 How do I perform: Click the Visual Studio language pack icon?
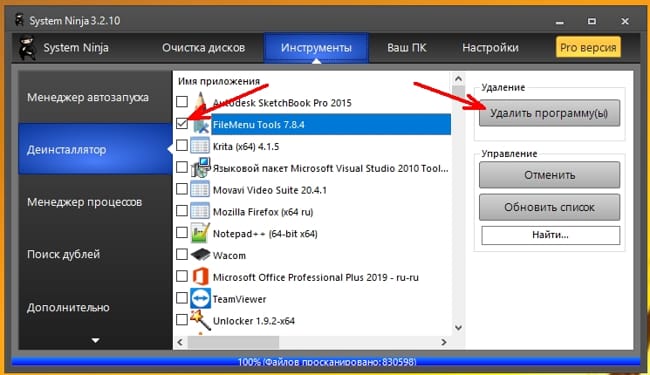point(200,167)
